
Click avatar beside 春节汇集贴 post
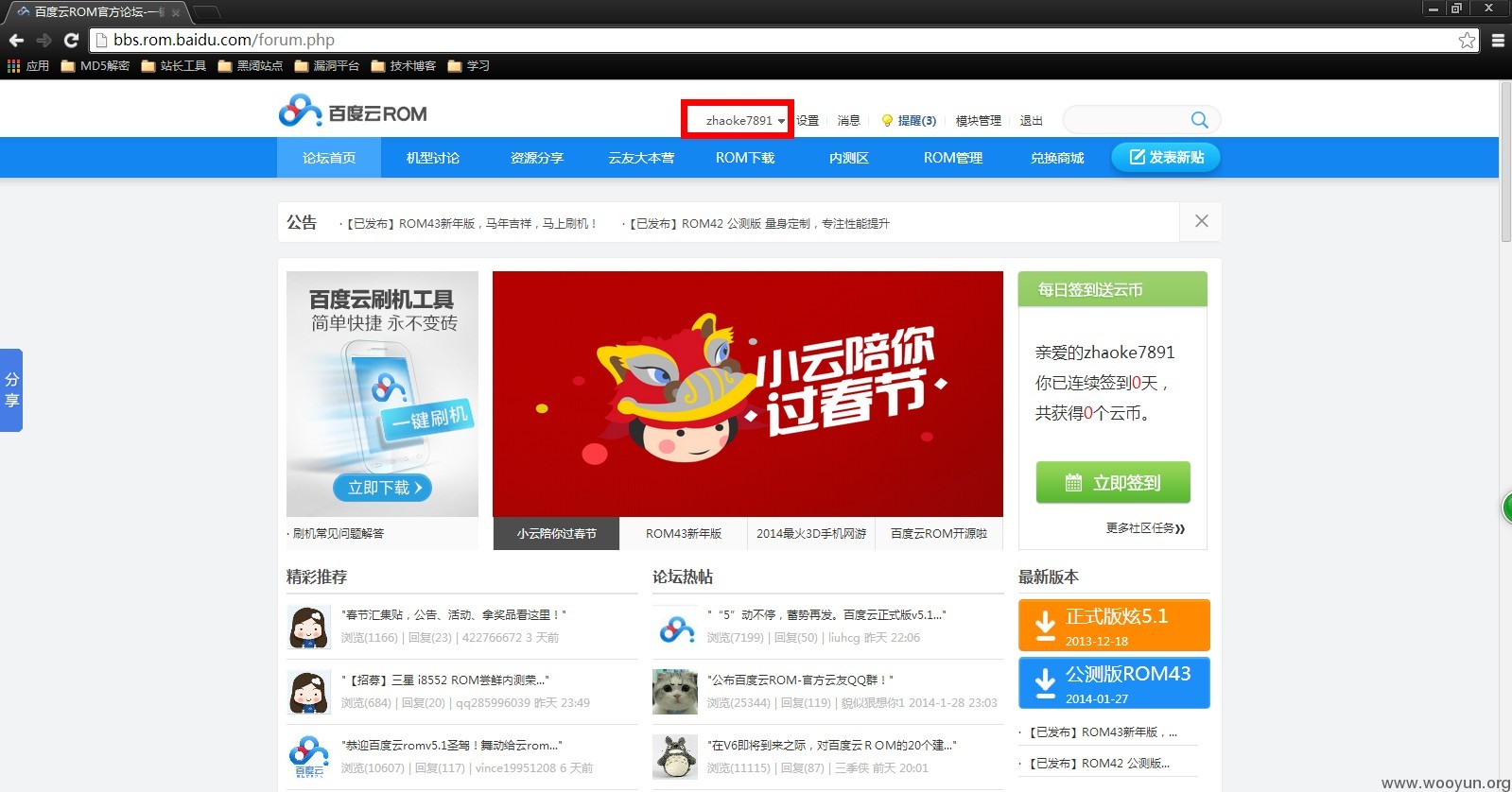pos(308,628)
